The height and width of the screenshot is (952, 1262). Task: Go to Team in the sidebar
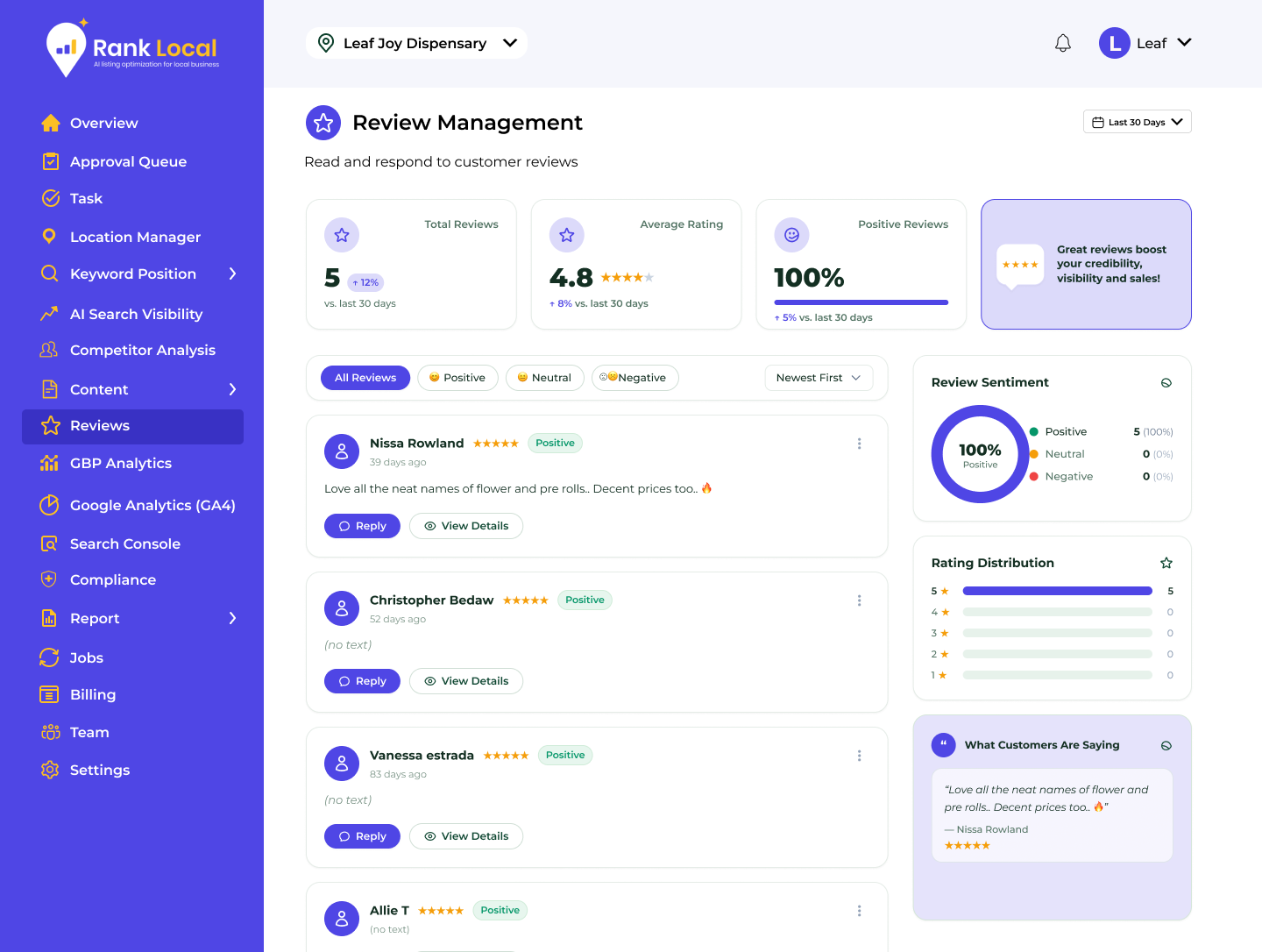[x=89, y=732]
